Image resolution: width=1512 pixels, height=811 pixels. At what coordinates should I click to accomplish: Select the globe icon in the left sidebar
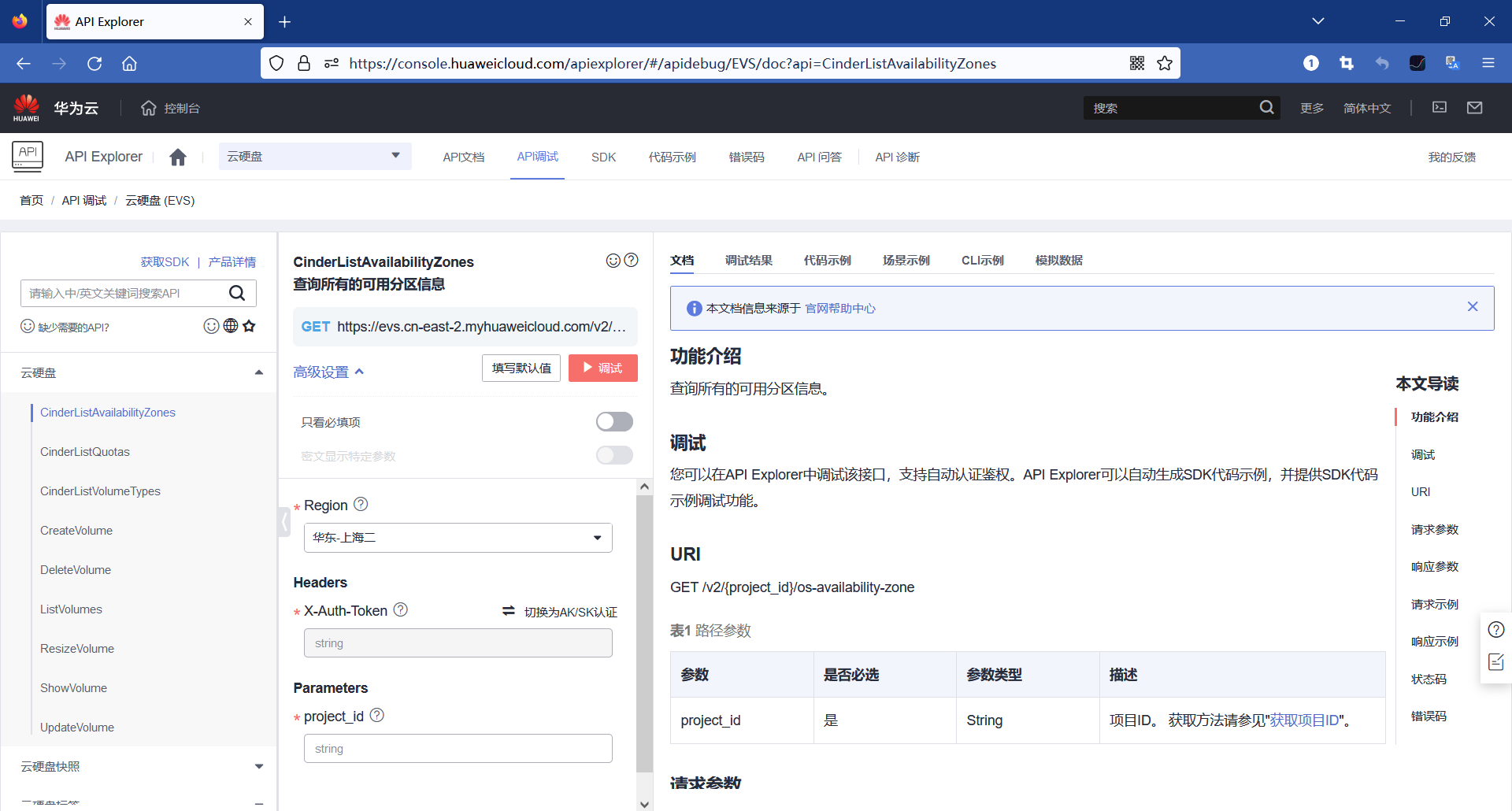point(230,326)
